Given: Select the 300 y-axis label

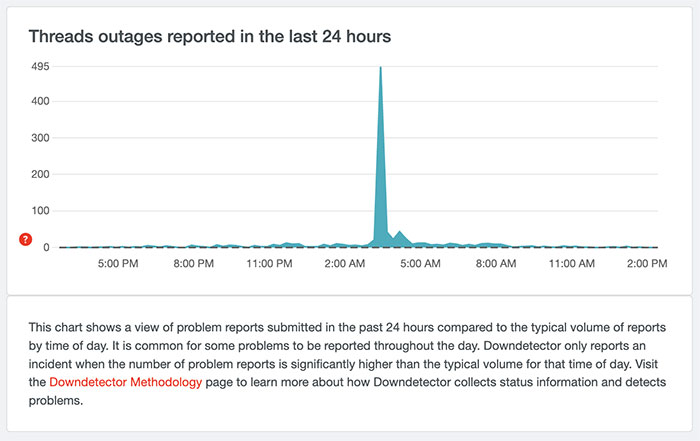Looking at the screenshot, I should pos(41,138).
